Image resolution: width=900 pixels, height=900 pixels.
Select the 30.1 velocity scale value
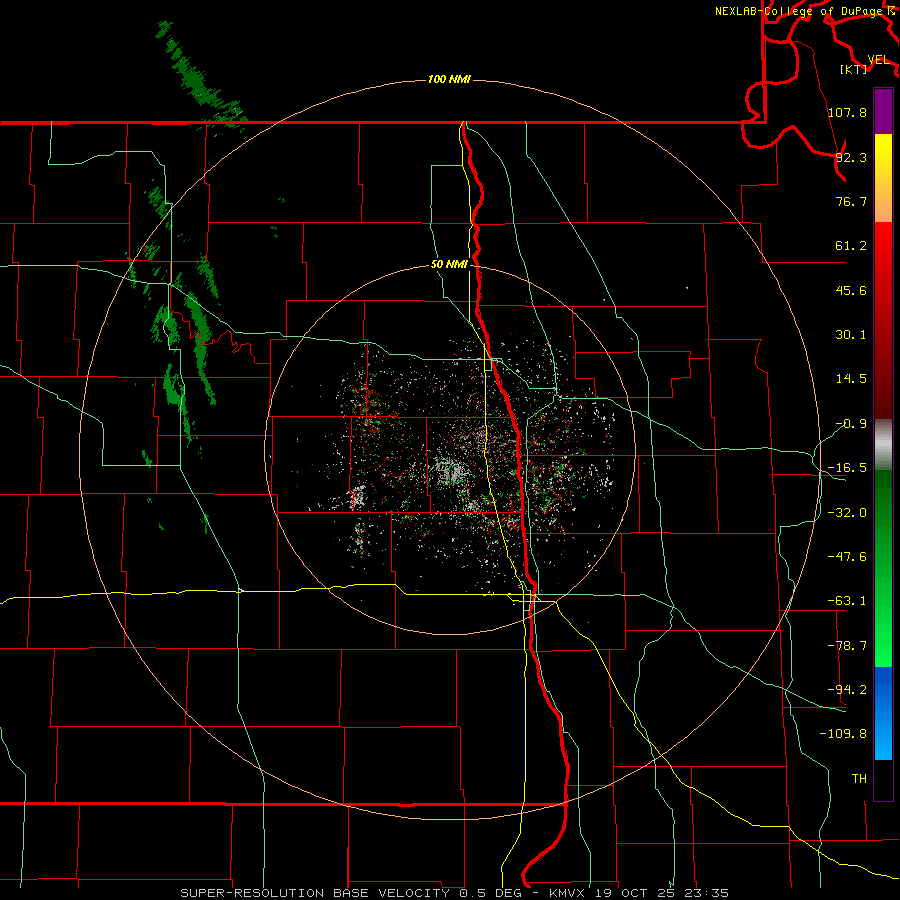click(851, 335)
